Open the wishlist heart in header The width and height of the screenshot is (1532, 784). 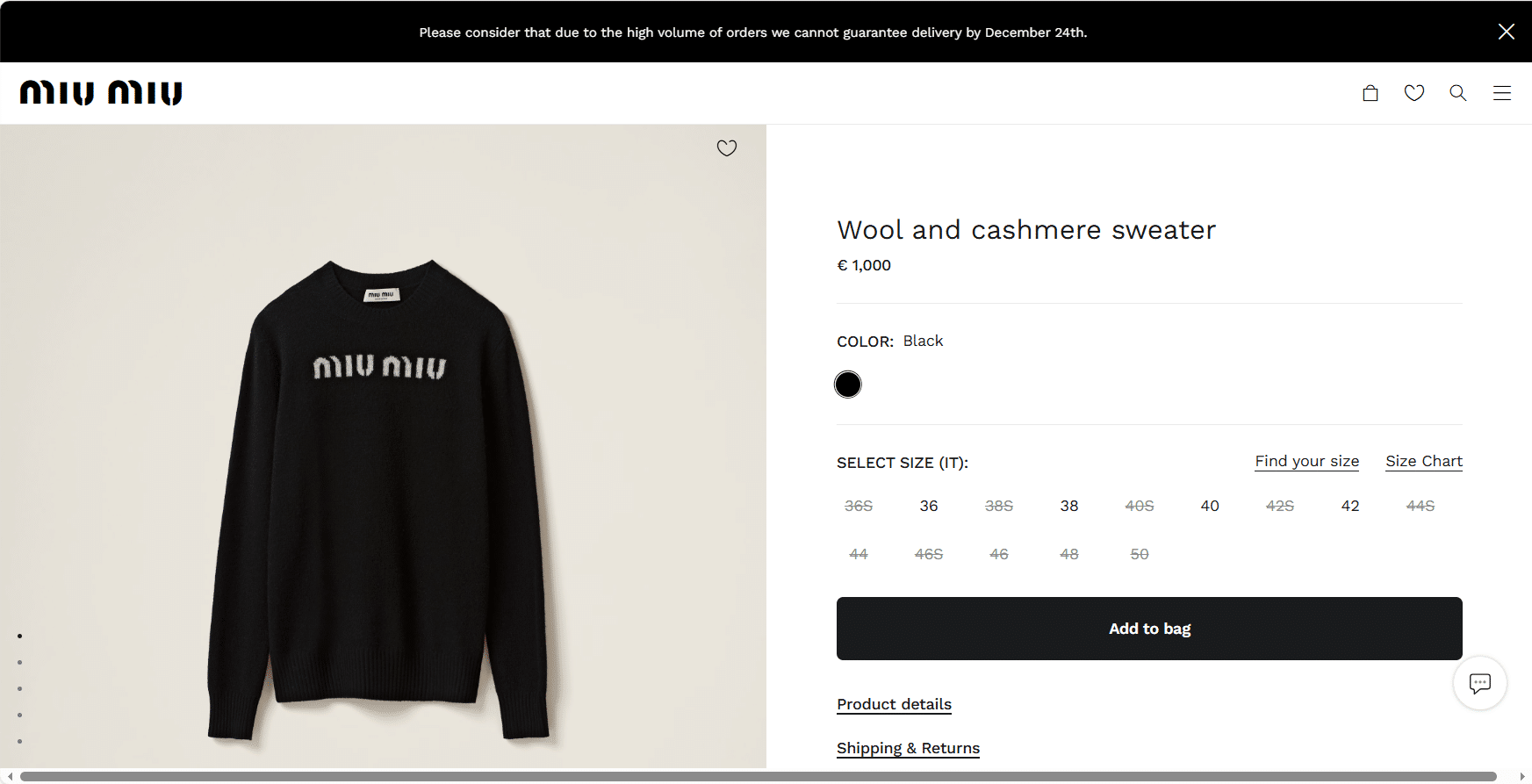1413,93
